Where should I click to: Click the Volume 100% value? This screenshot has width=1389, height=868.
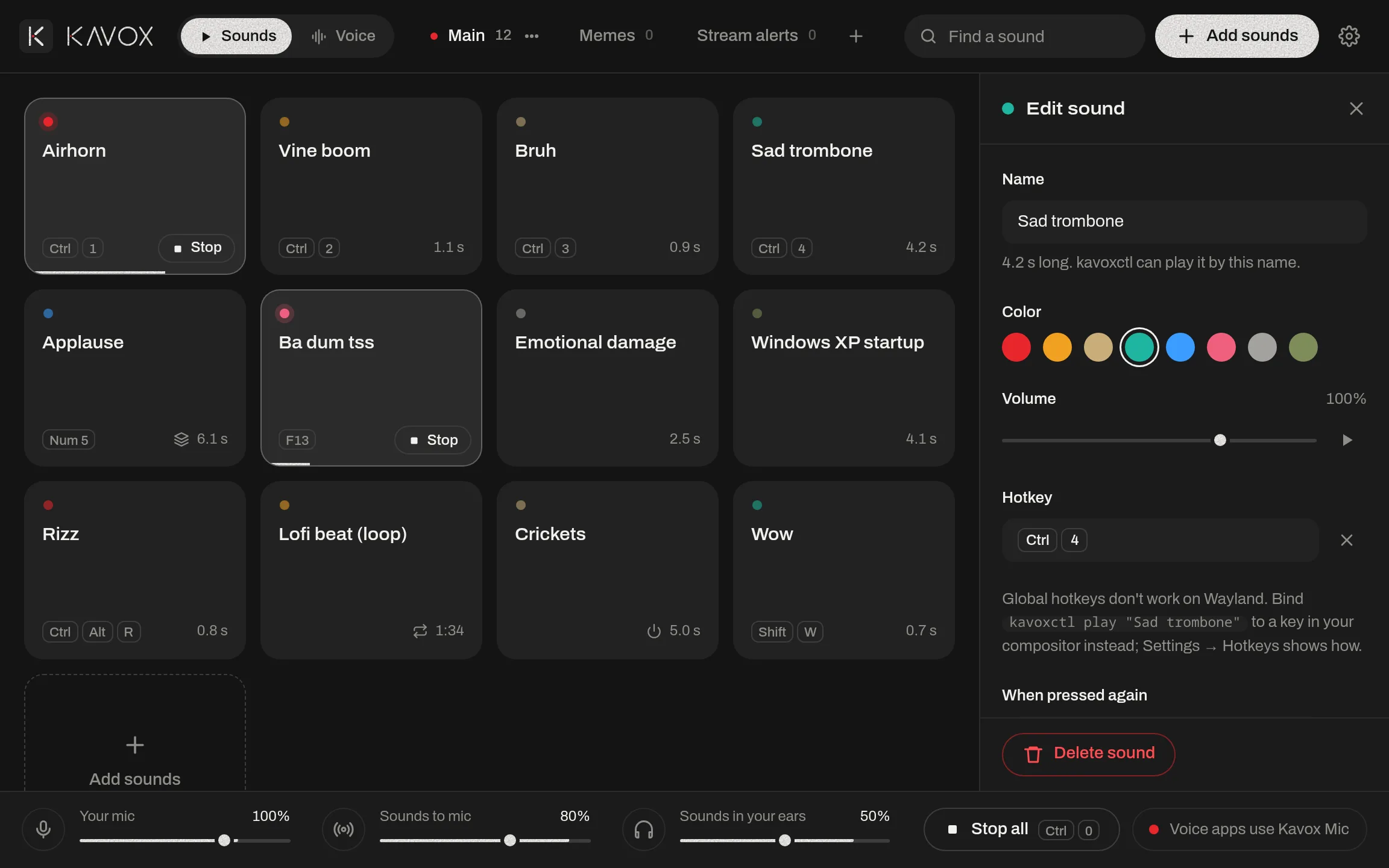tap(1346, 398)
